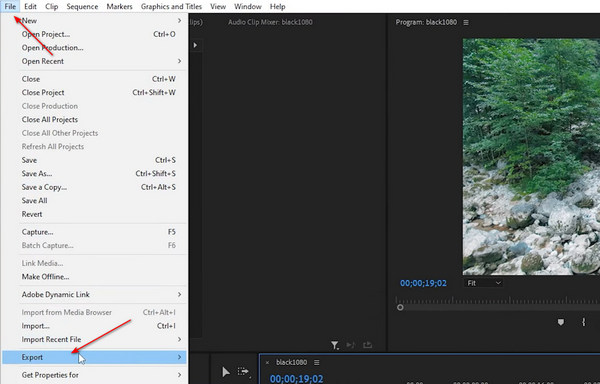Open the Fit zoom level dropdown
The height and width of the screenshot is (384, 600).
click(x=484, y=283)
